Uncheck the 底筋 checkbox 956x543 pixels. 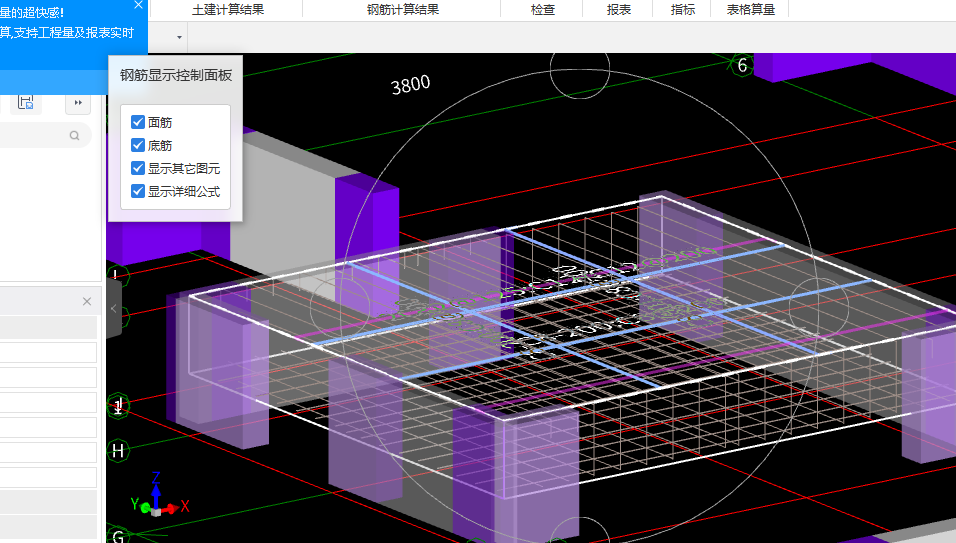138,145
